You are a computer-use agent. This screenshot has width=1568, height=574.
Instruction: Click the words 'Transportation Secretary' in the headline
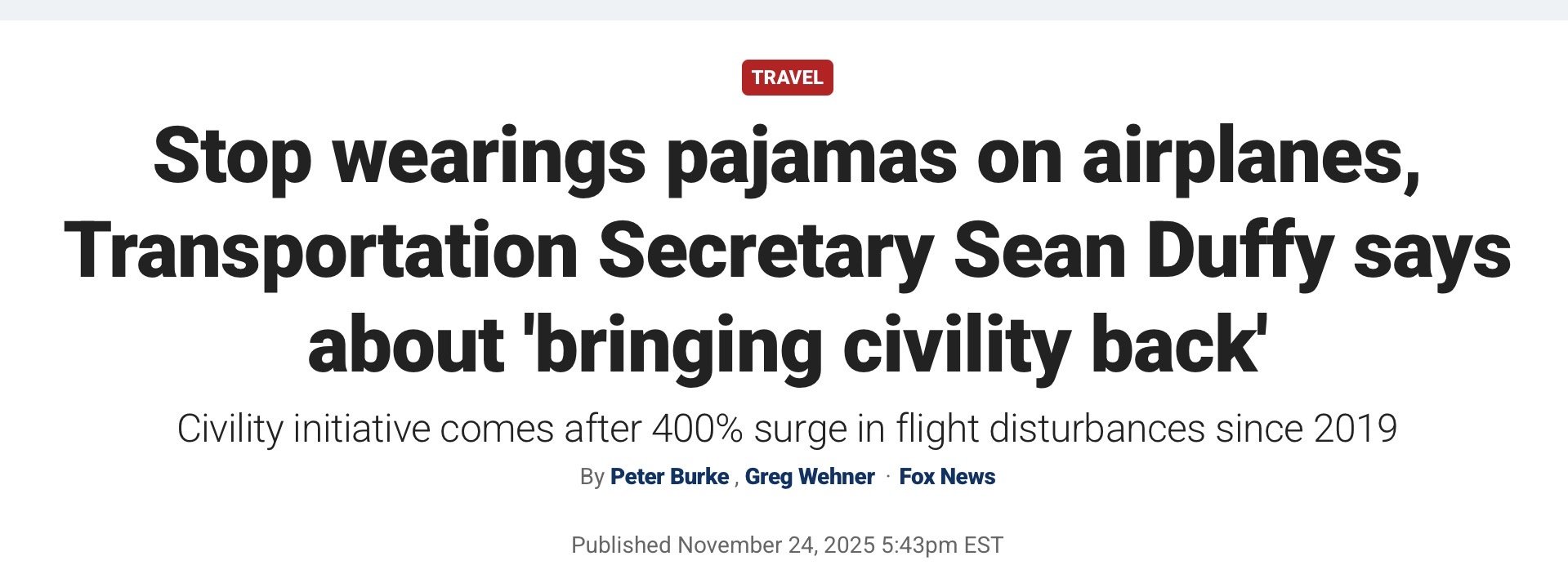coord(498,251)
